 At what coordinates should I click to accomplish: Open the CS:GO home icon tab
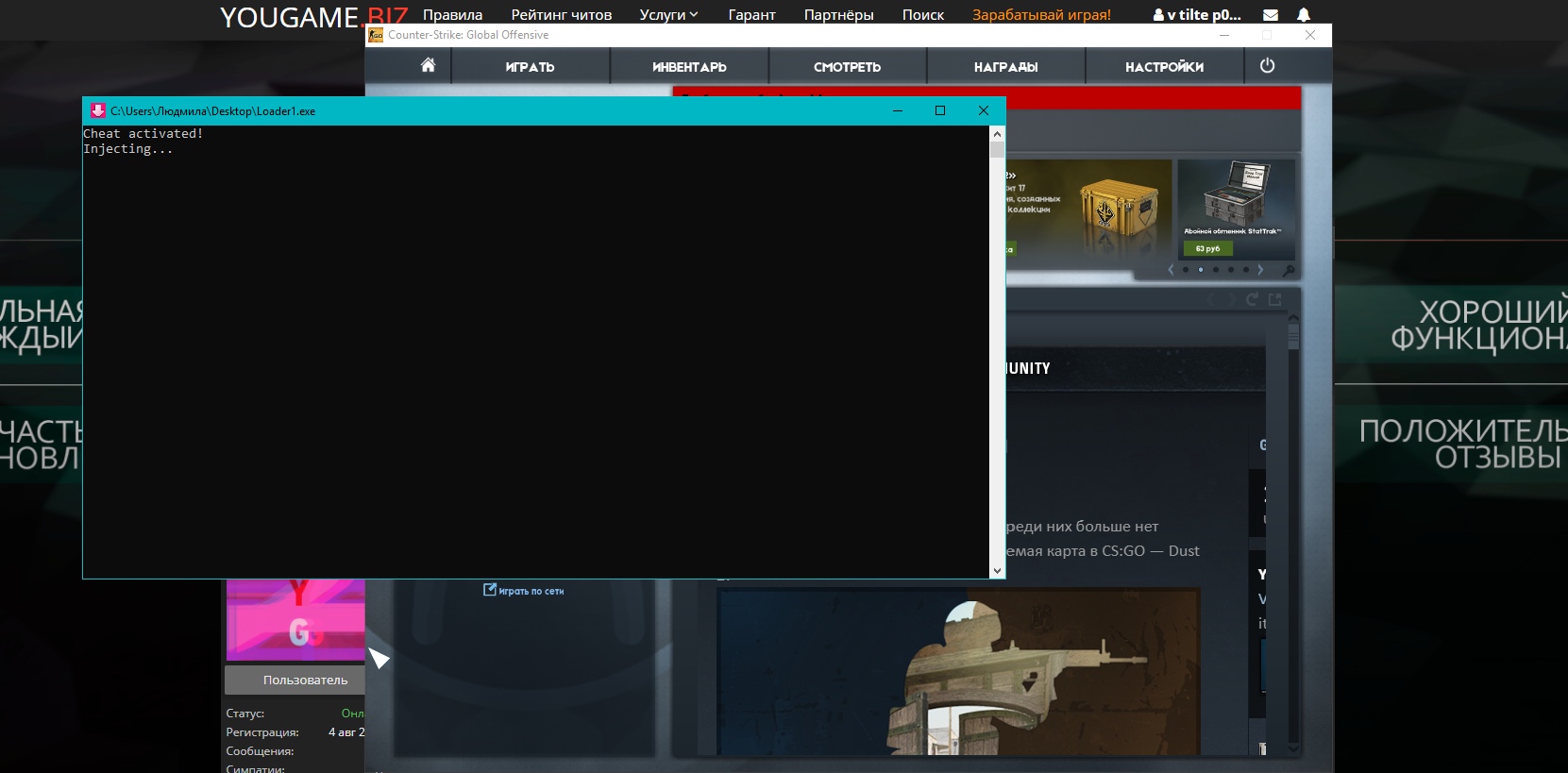pos(428,65)
